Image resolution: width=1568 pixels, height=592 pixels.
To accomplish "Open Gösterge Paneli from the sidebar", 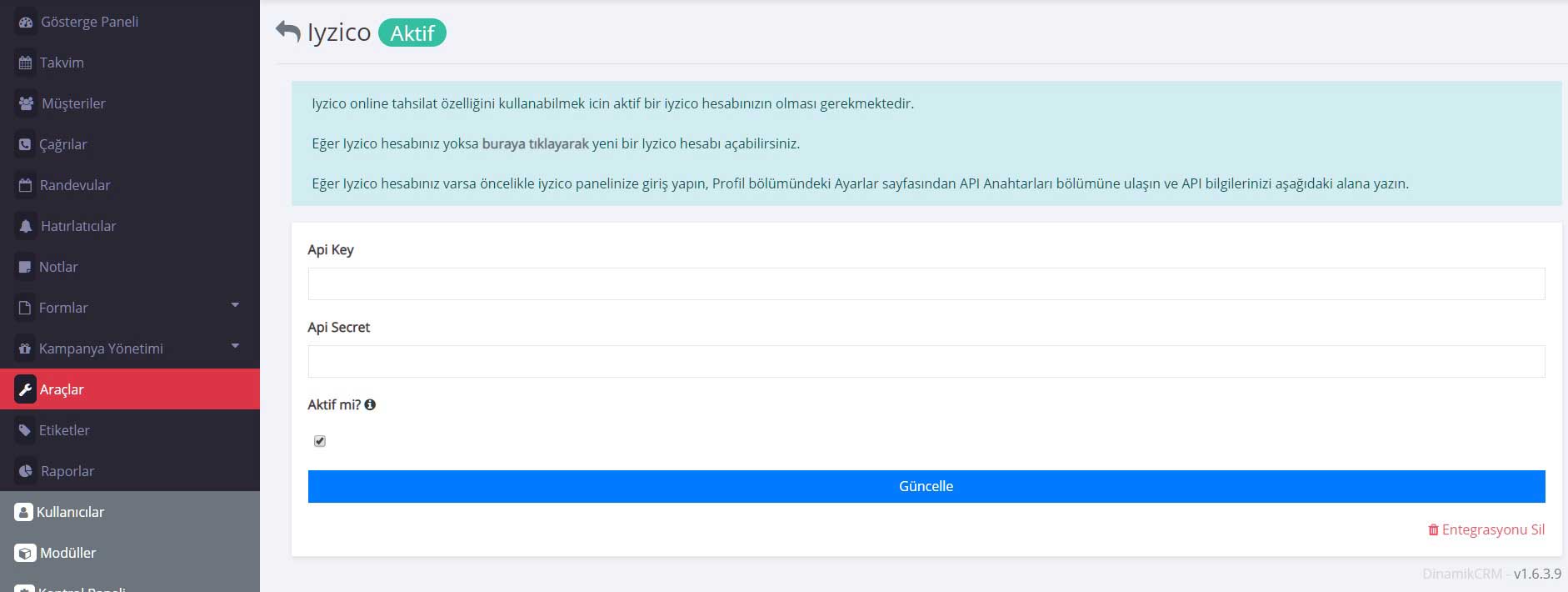I will [130, 22].
